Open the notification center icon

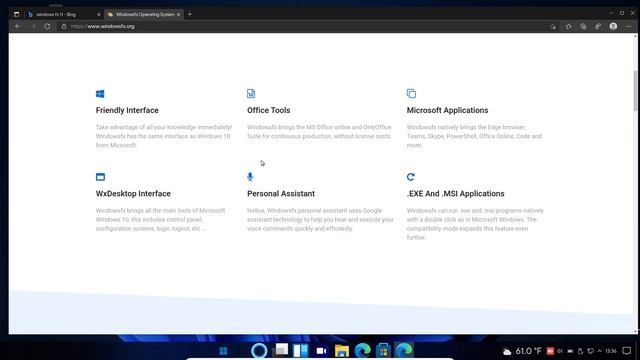[627, 351]
